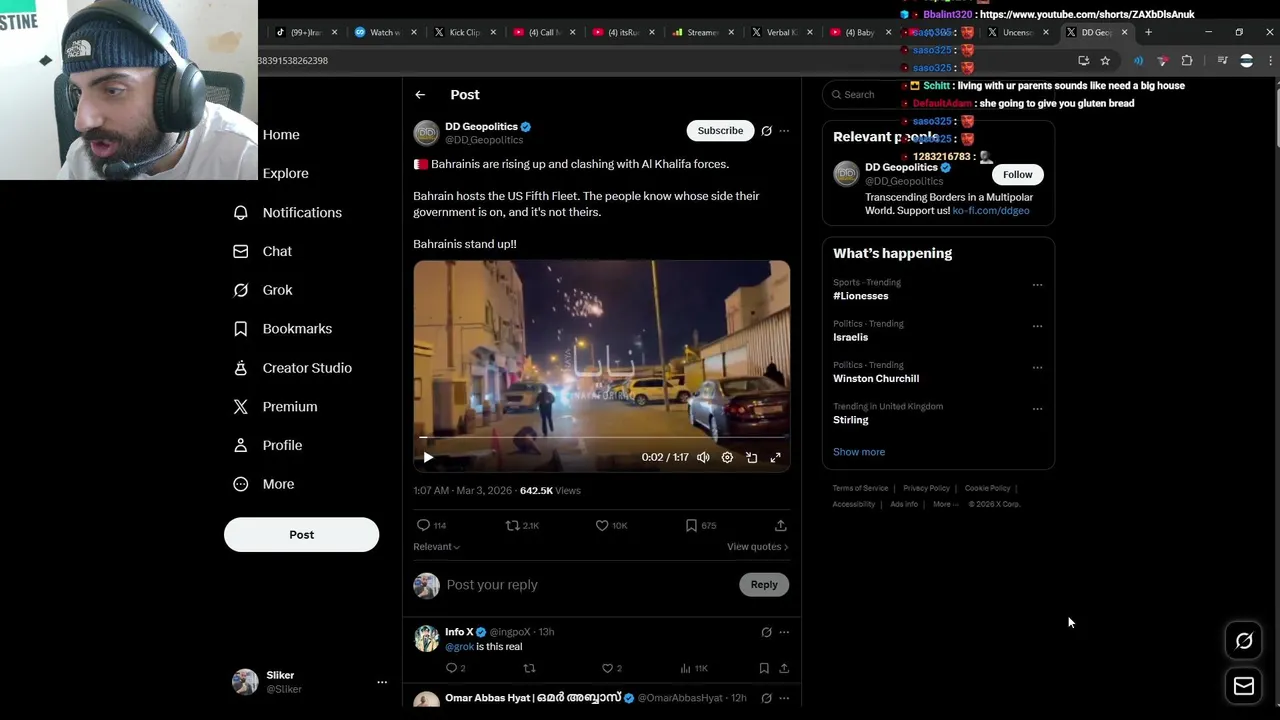Open three-dot menu on DD Geopolitics post
1280x720 pixels.
point(784,131)
